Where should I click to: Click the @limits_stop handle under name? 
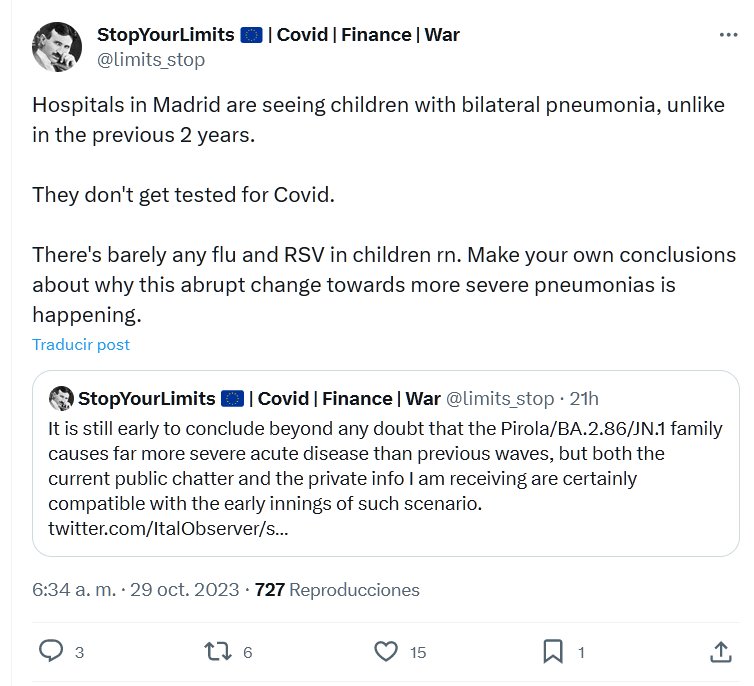(x=150, y=60)
